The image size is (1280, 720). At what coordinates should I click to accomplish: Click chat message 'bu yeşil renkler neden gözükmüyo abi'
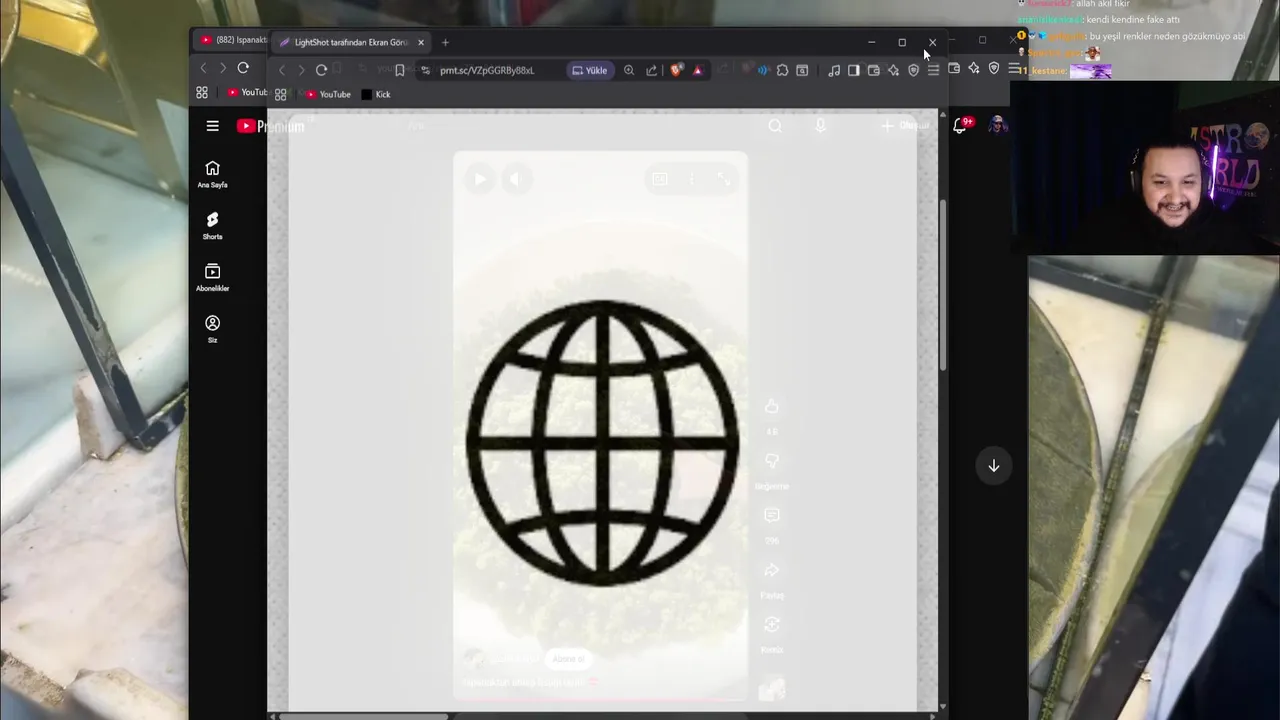coord(1166,37)
